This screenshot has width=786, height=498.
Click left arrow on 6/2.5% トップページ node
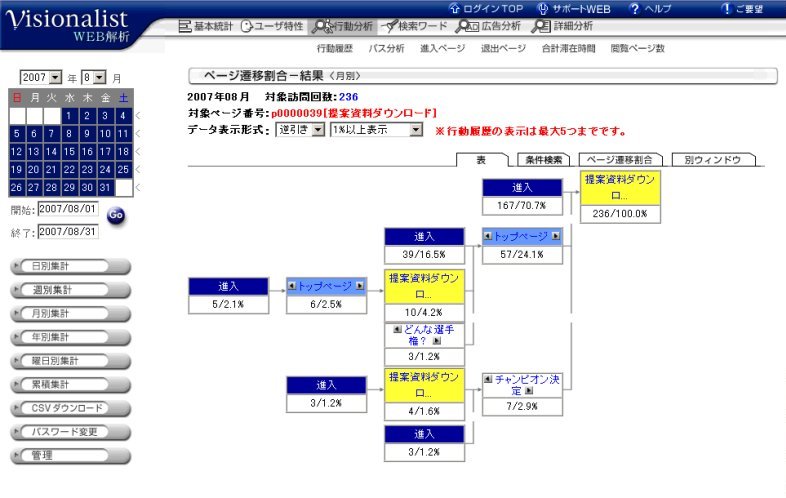tap(292, 285)
